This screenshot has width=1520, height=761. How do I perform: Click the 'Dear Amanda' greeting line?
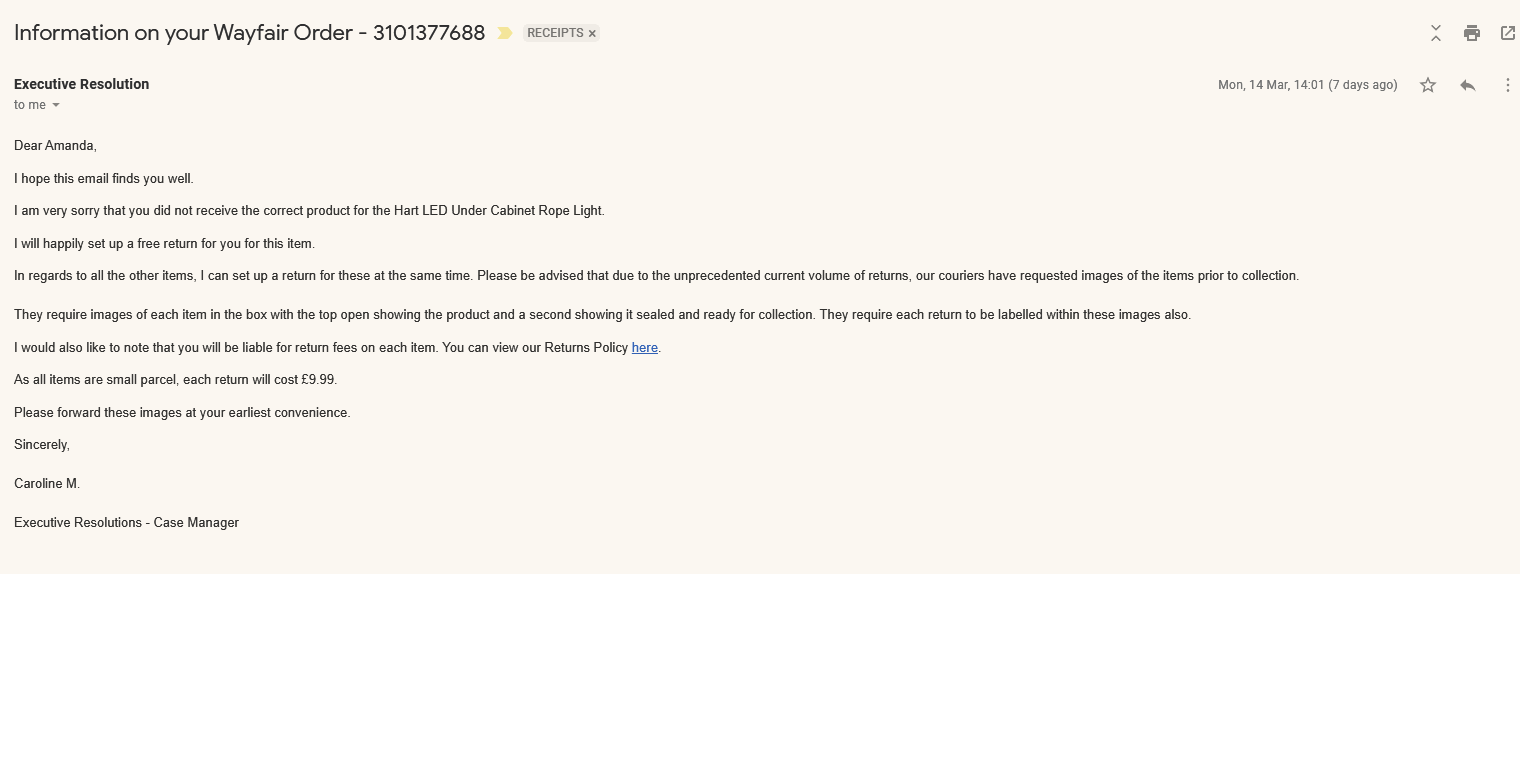[x=55, y=145]
